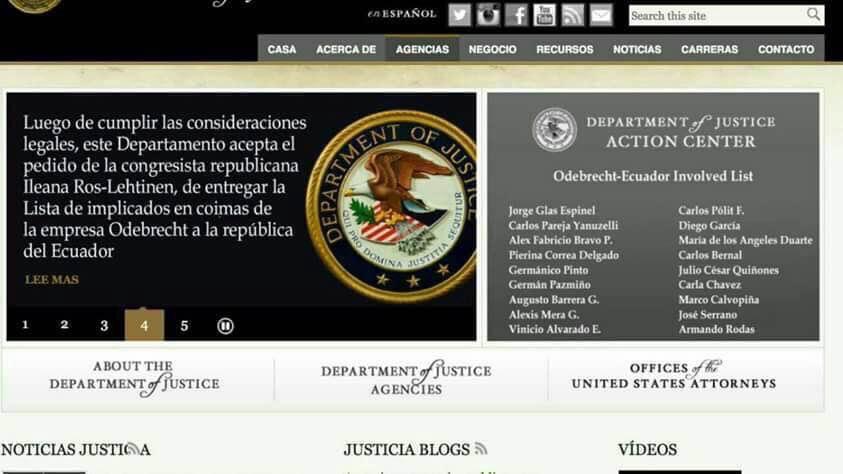Open Department of Justice Agencies
The image size is (843, 474).
click(x=406, y=379)
